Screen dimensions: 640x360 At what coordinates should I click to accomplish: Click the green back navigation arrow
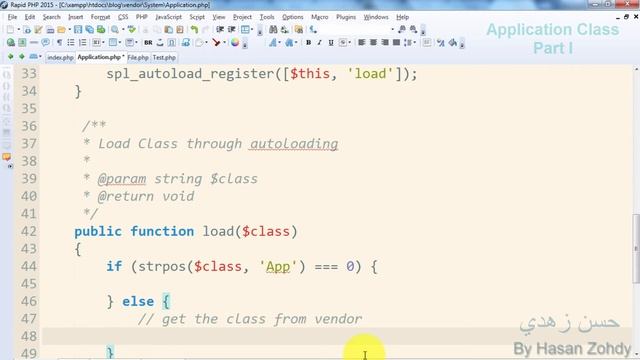(11, 57)
